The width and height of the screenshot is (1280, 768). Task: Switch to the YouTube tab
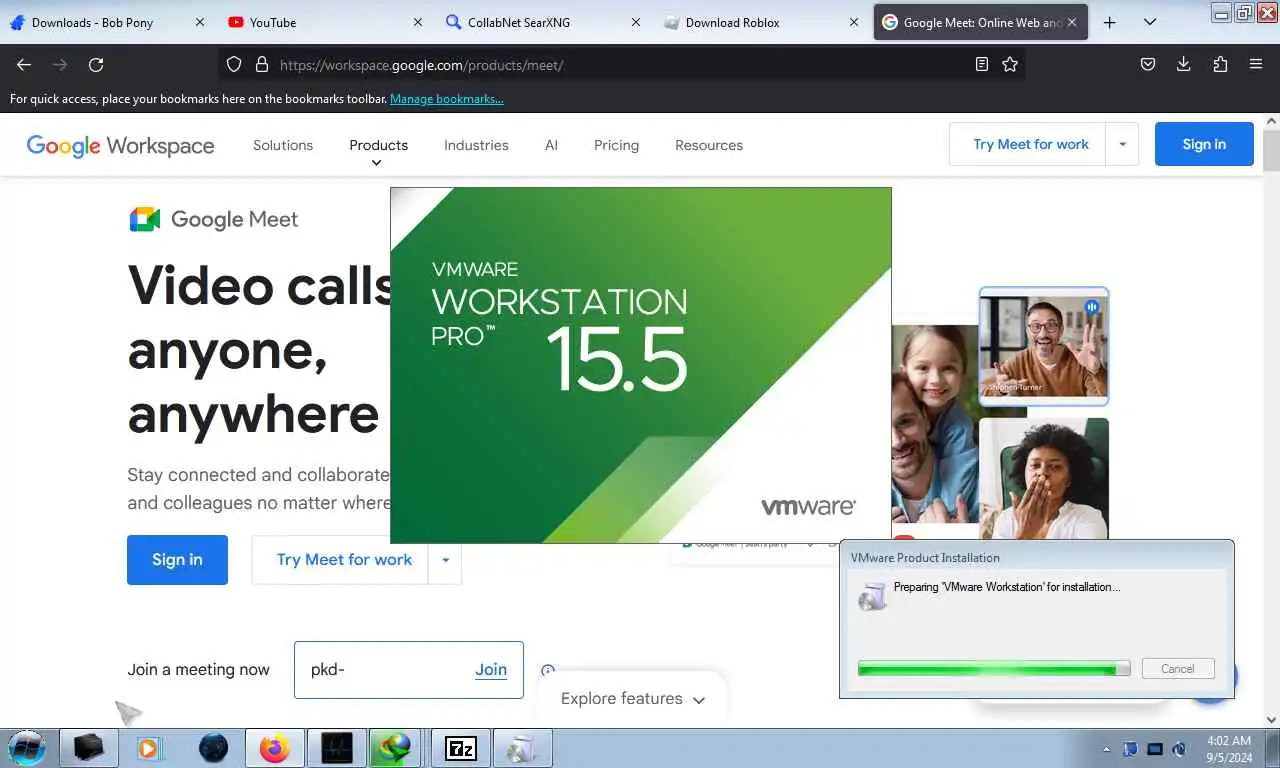coord(327,22)
